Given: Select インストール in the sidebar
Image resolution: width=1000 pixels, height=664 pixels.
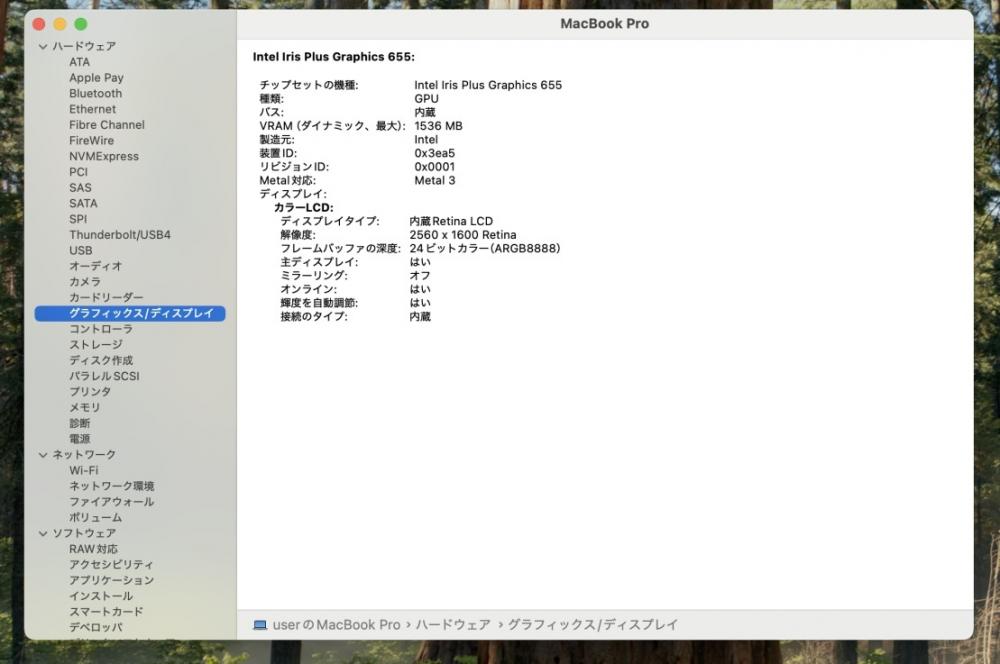Looking at the screenshot, I should [x=101, y=596].
